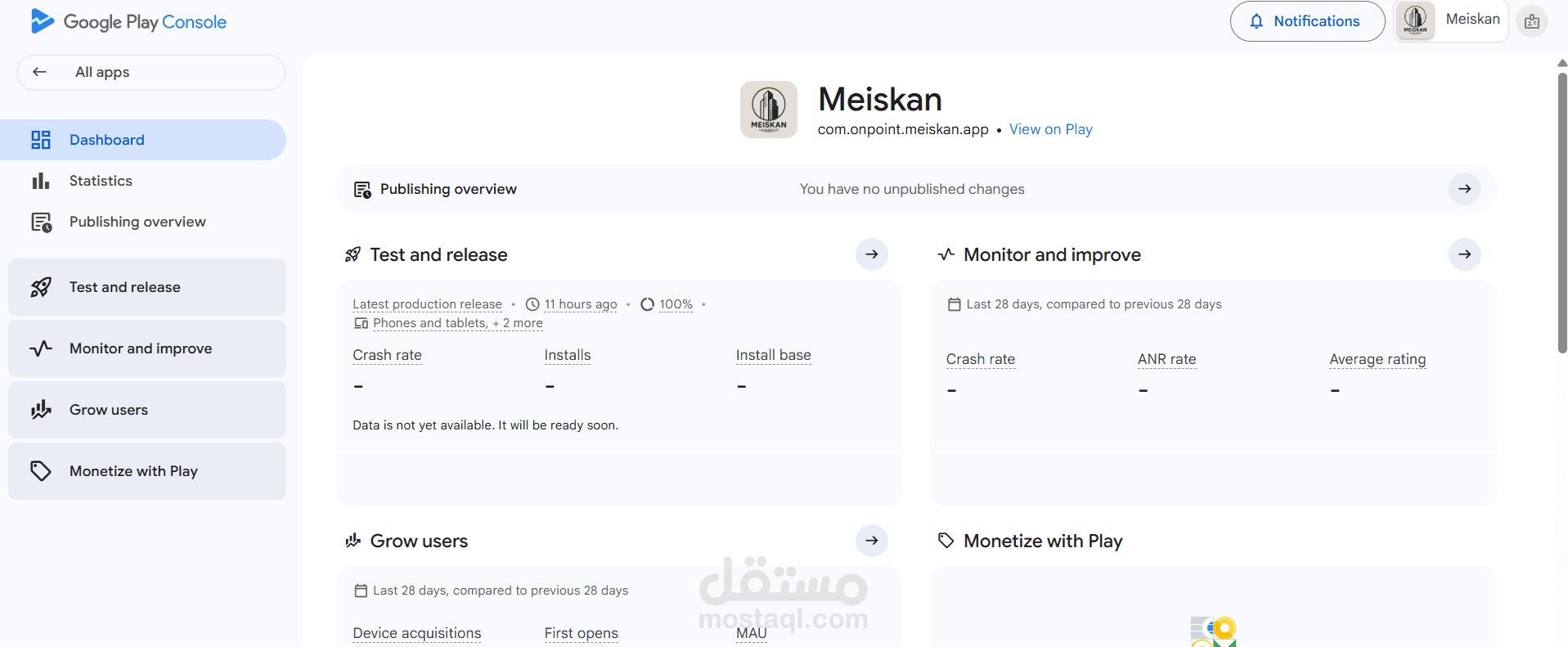Click the sidebar Monitor and improve pulse icon
1568x647 pixels.
[x=41, y=348]
